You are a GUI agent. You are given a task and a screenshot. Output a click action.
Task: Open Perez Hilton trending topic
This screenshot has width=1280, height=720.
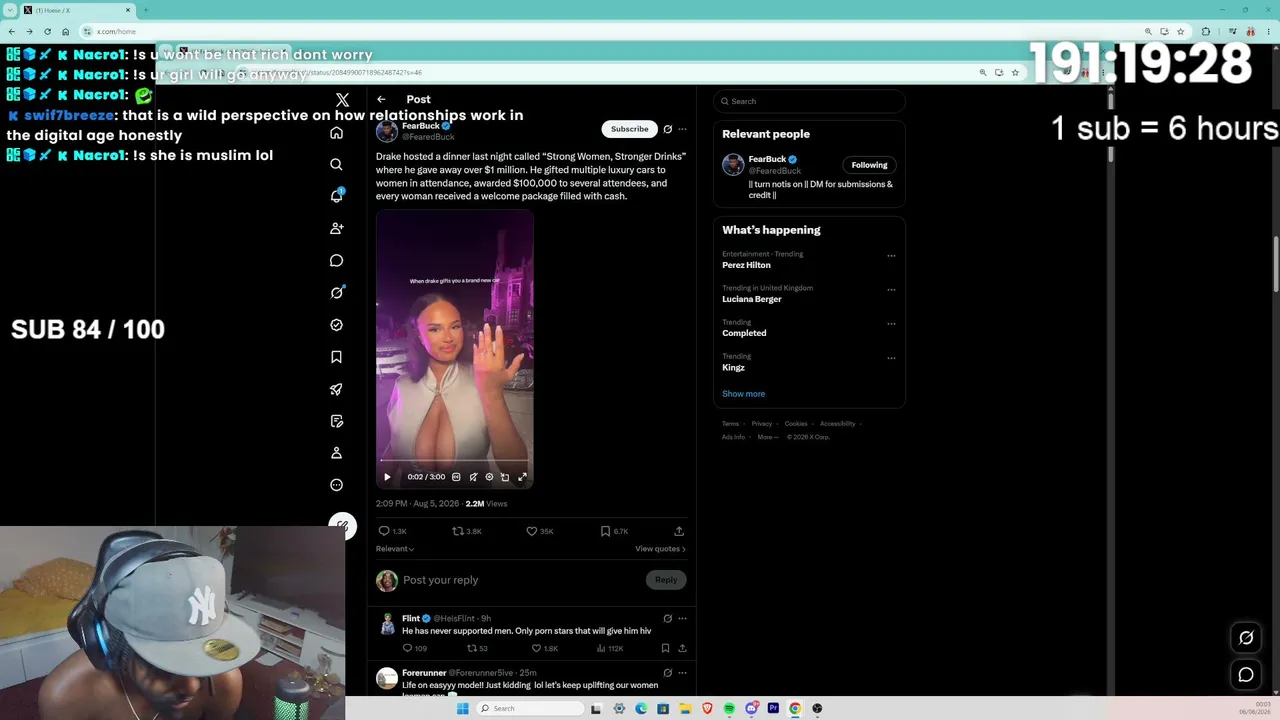point(746,265)
